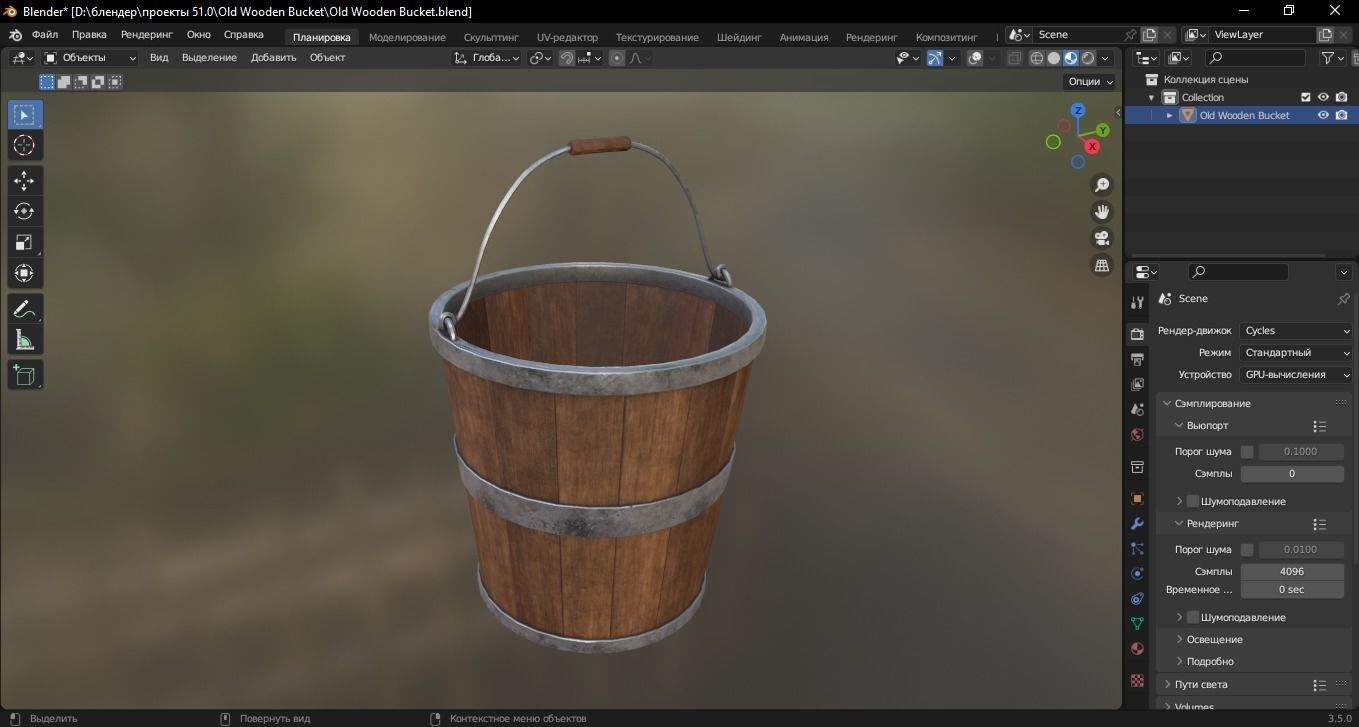Open the 'Объекты' mode dropdown
1359x727 pixels.
coord(90,58)
